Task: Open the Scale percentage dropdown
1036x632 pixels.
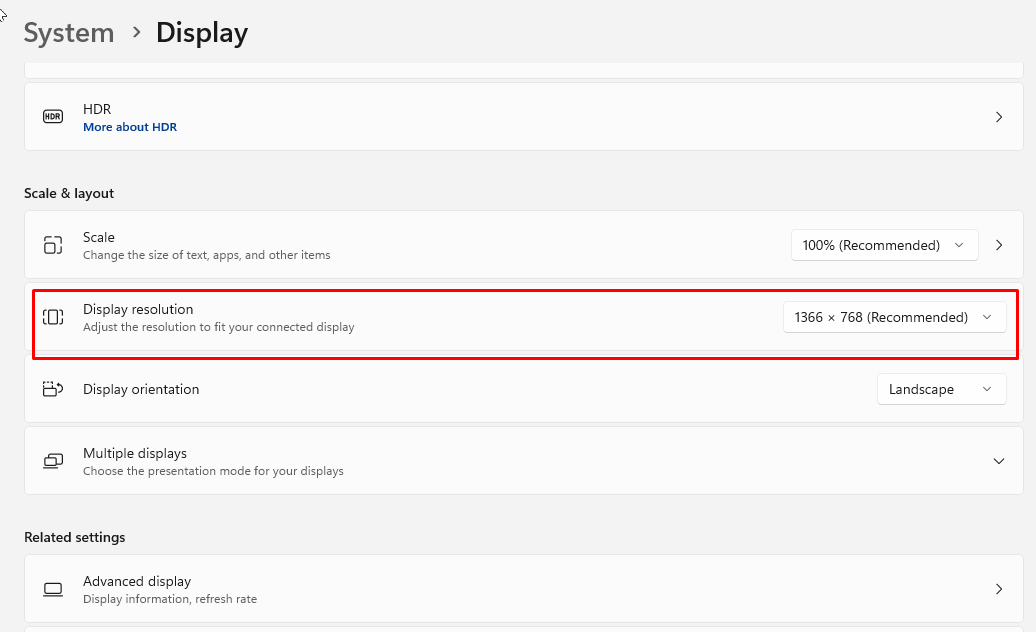Action: [884, 245]
